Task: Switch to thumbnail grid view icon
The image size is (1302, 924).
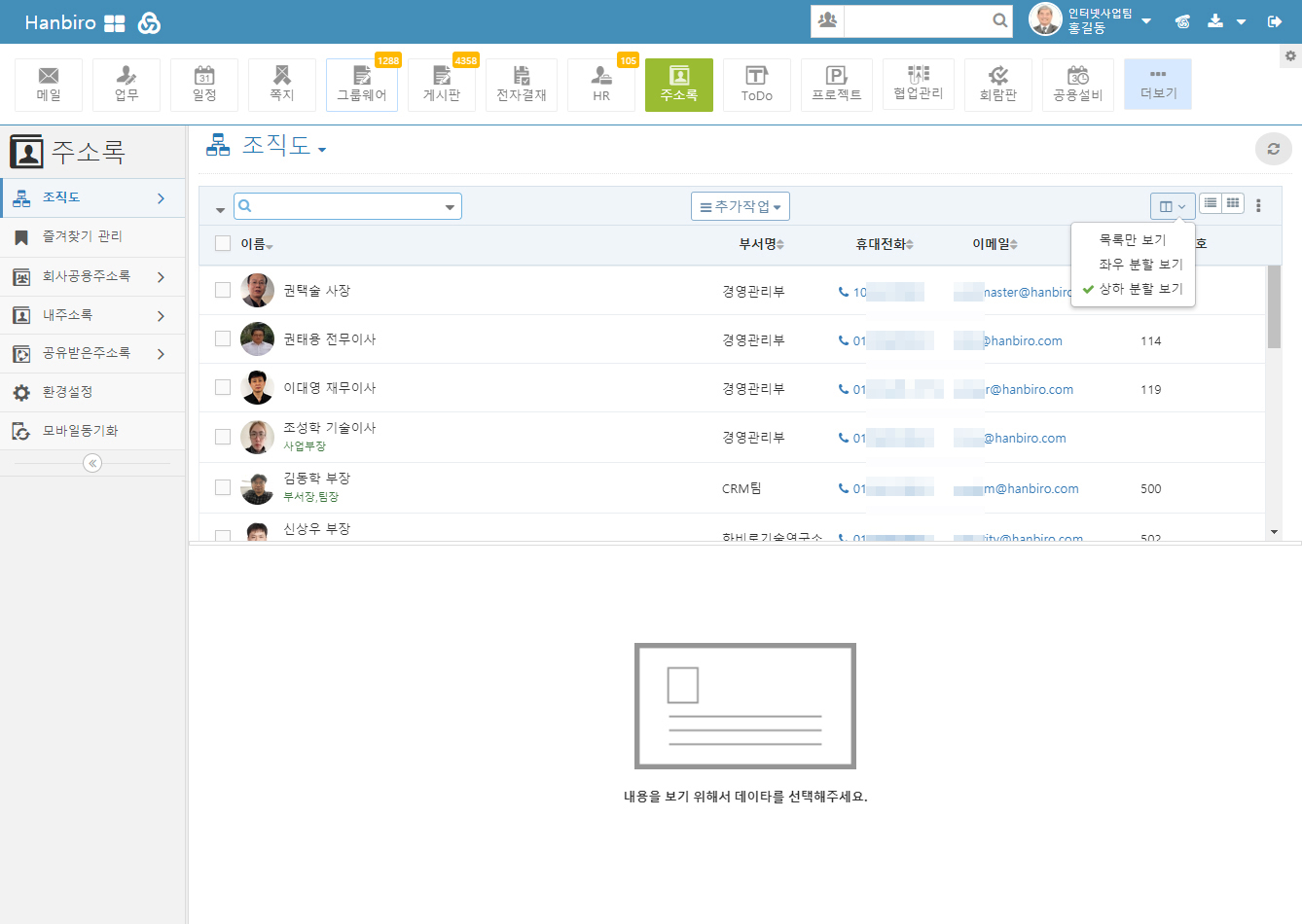Action: tap(1233, 203)
